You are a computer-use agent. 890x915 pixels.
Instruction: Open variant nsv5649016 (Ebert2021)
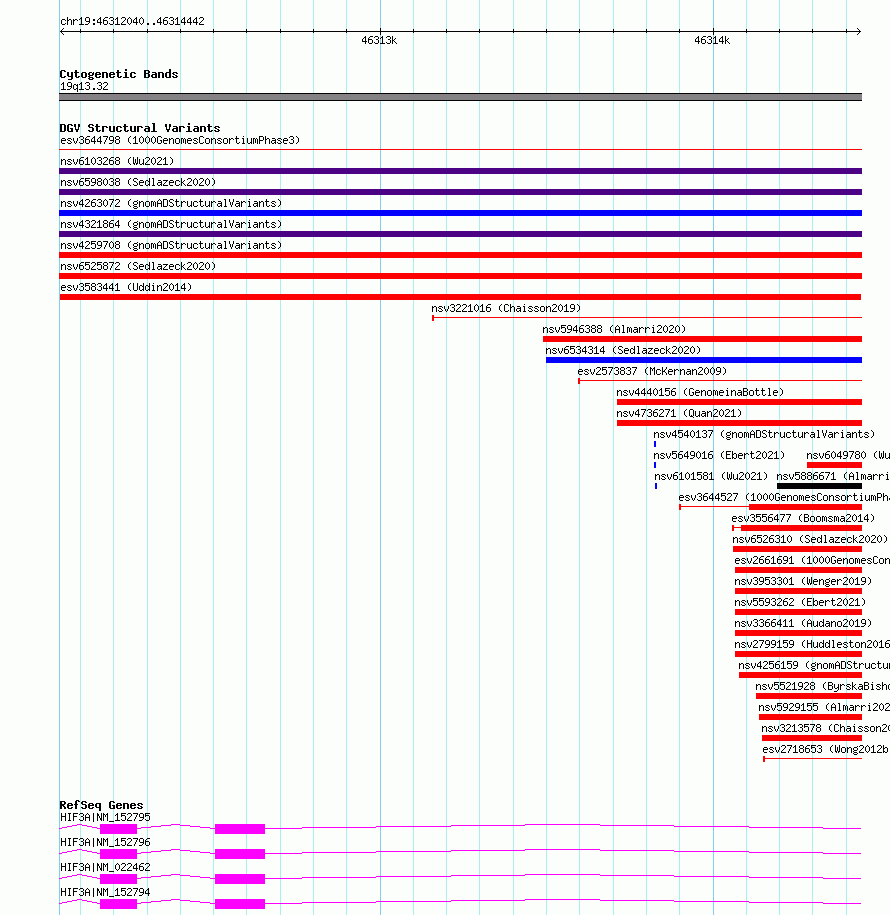[x=719, y=456]
